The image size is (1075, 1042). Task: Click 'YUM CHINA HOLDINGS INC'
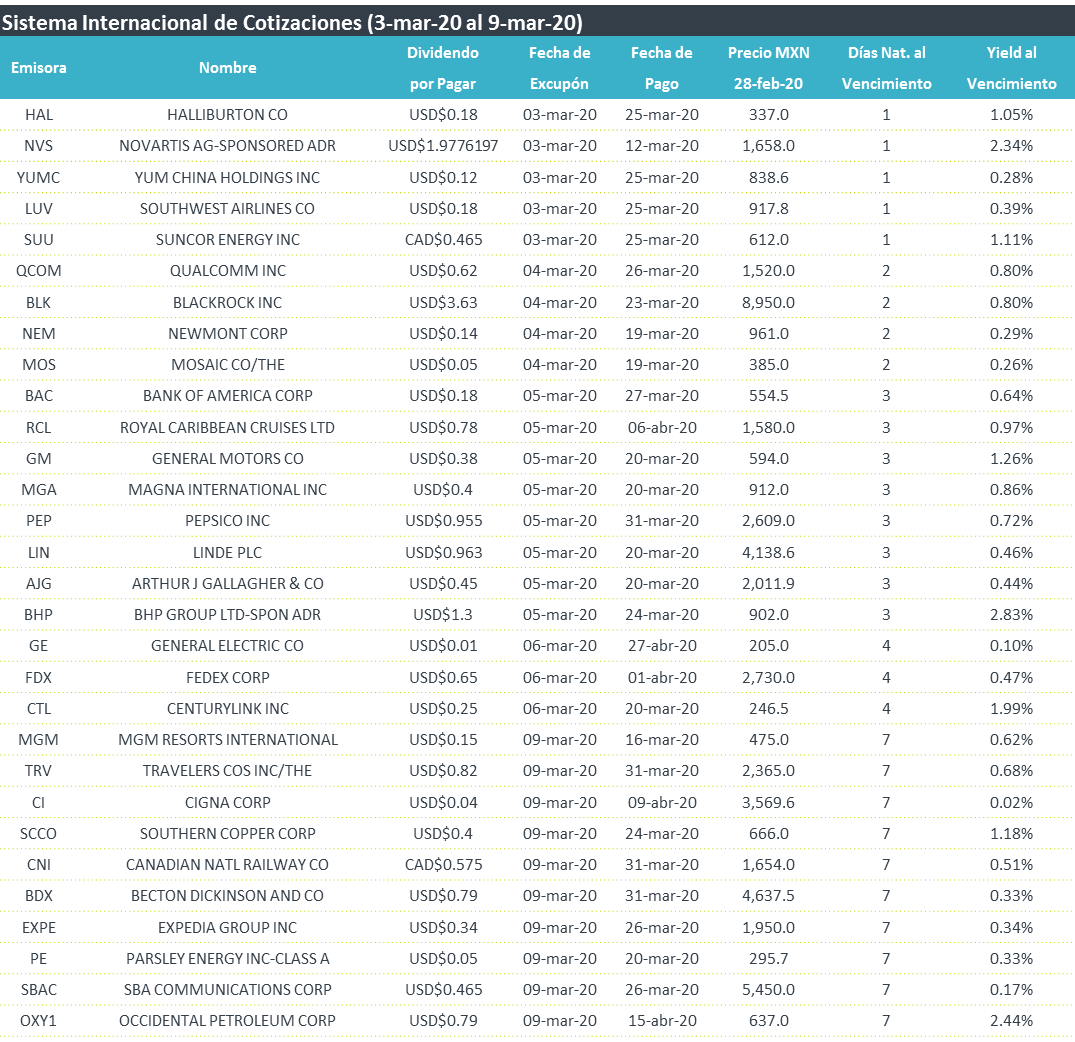(x=228, y=178)
